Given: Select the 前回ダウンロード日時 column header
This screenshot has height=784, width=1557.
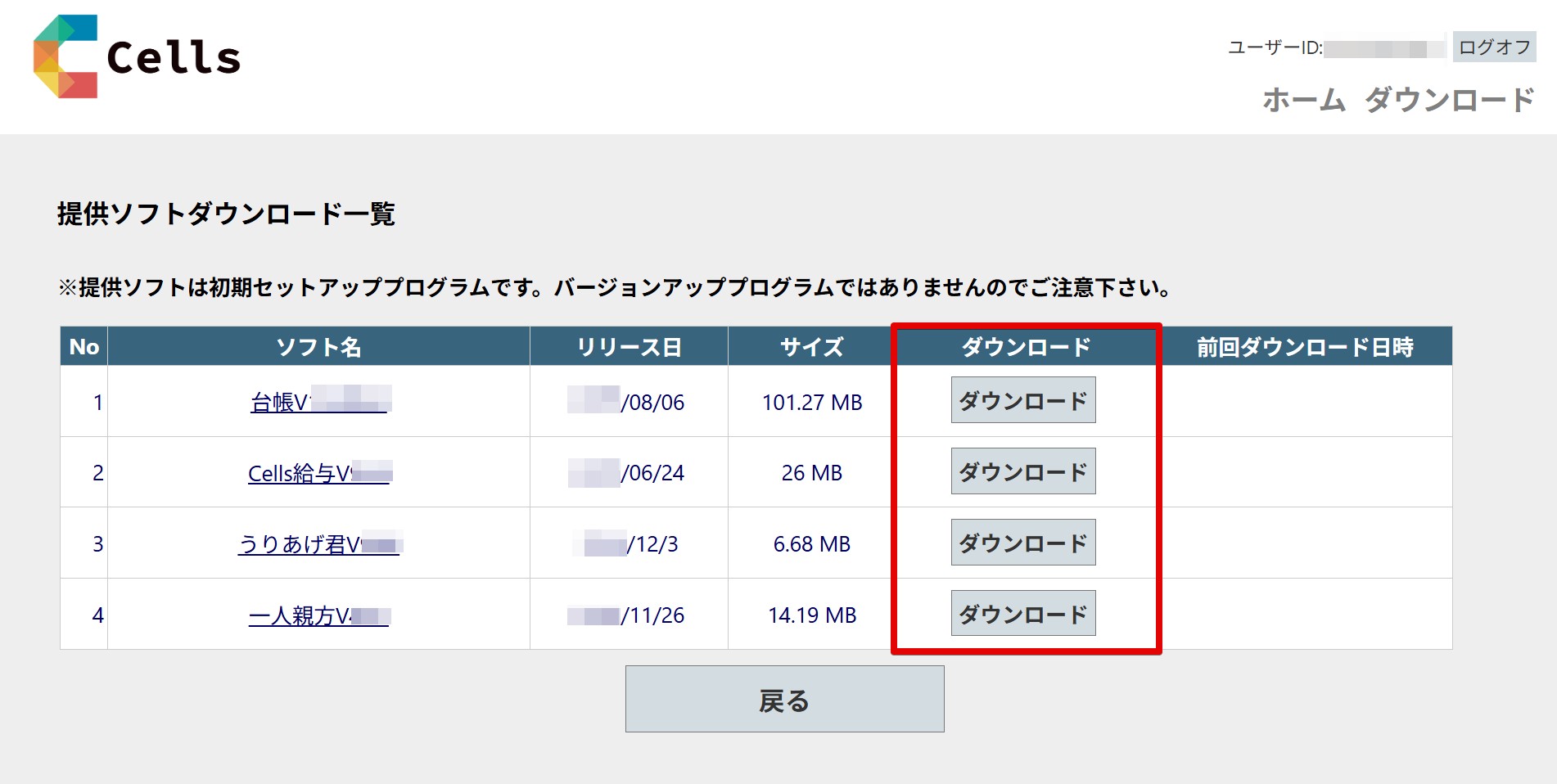Looking at the screenshot, I should (1305, 347).
